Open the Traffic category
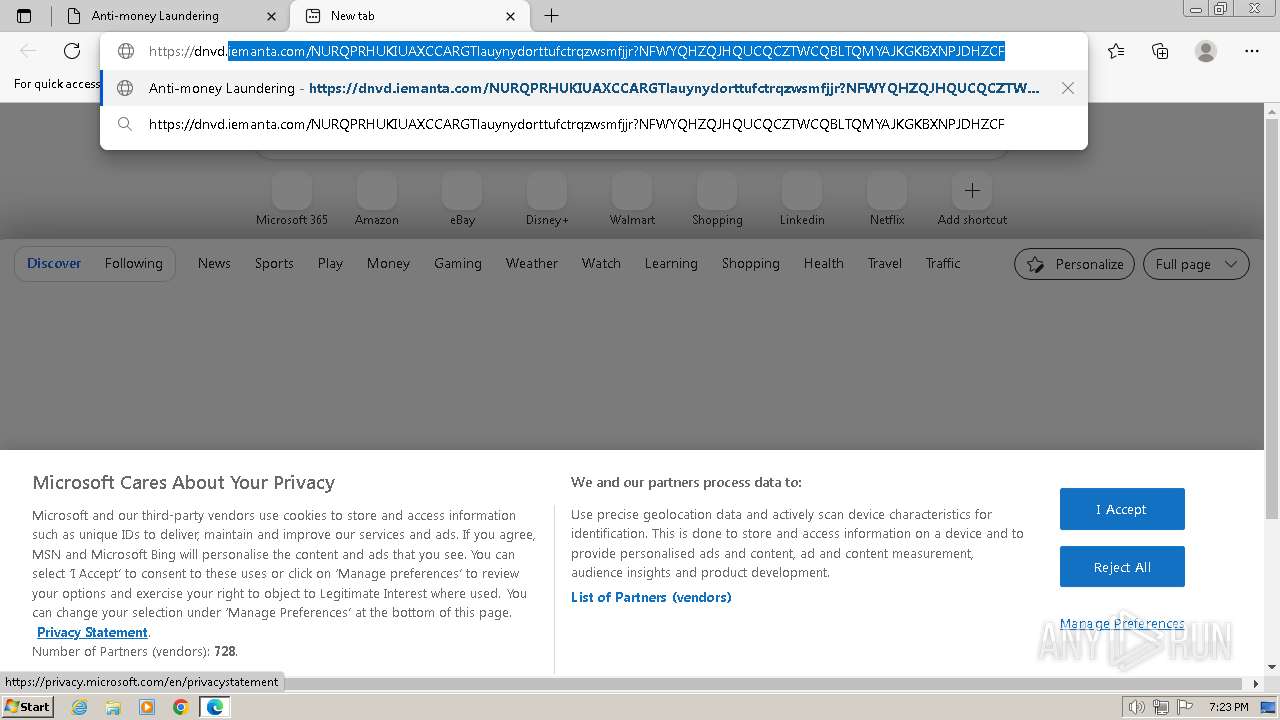Image resolution: width=1280 pixels, height=720 pixels. [x=943, y=263]
